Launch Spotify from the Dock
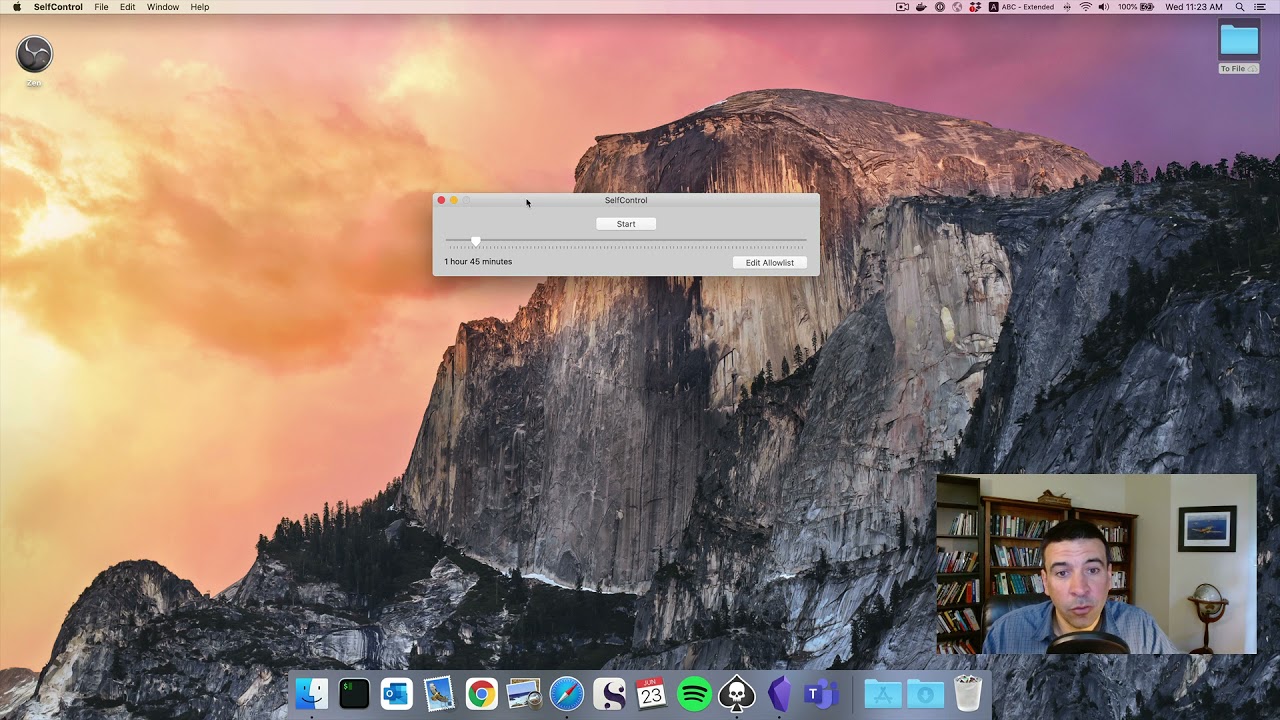 point(694,693)
